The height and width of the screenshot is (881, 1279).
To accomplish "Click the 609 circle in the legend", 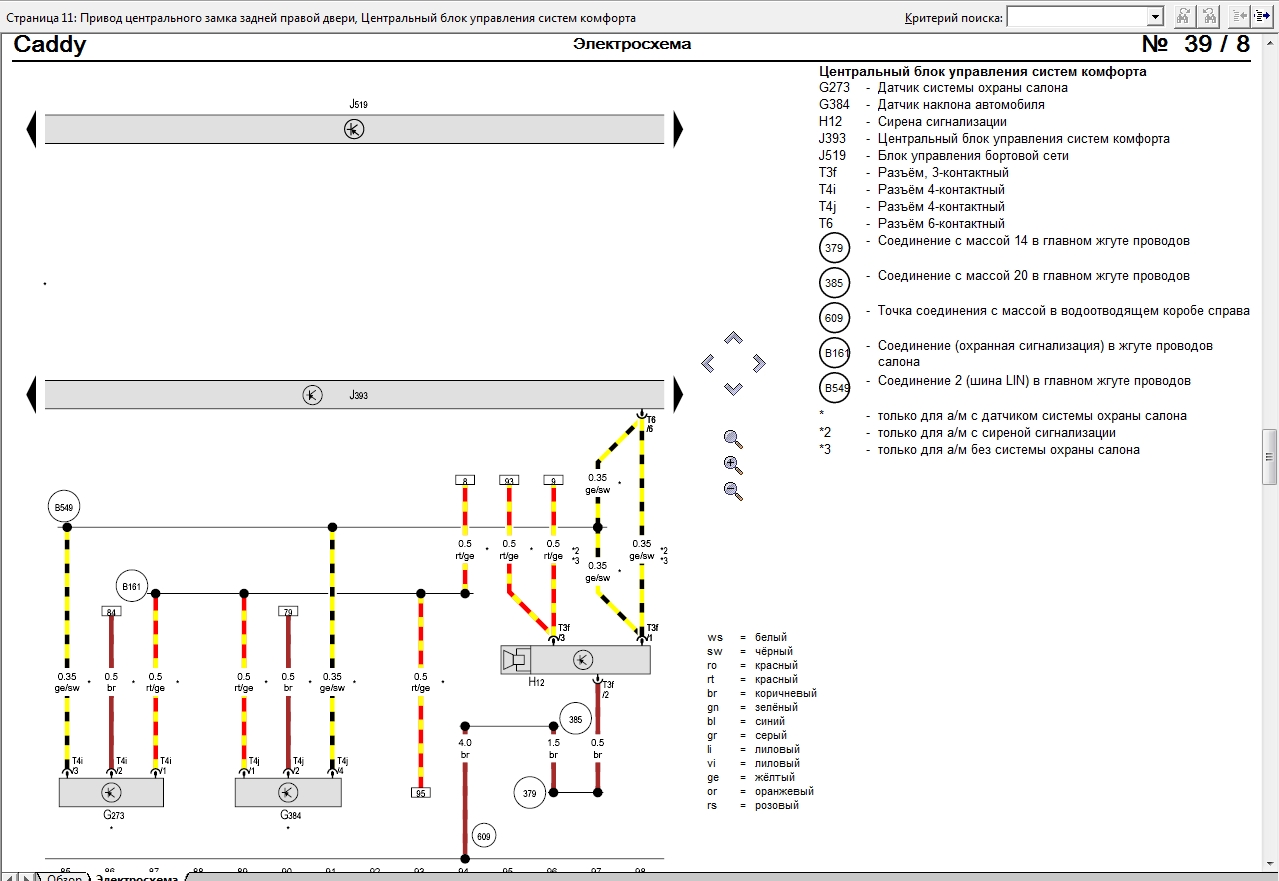I will point(834,318).
